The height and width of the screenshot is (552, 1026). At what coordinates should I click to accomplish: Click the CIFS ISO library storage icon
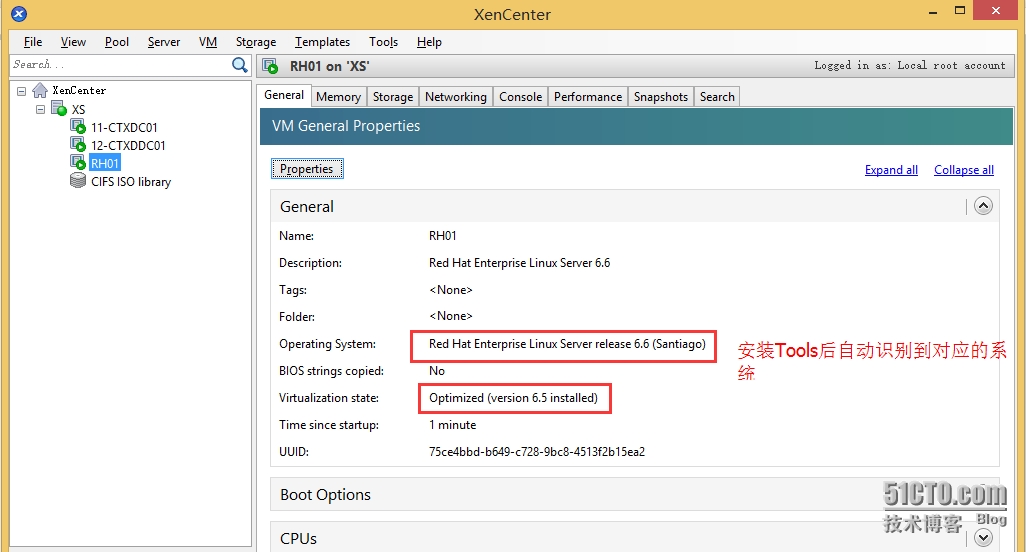pos(78,181)
